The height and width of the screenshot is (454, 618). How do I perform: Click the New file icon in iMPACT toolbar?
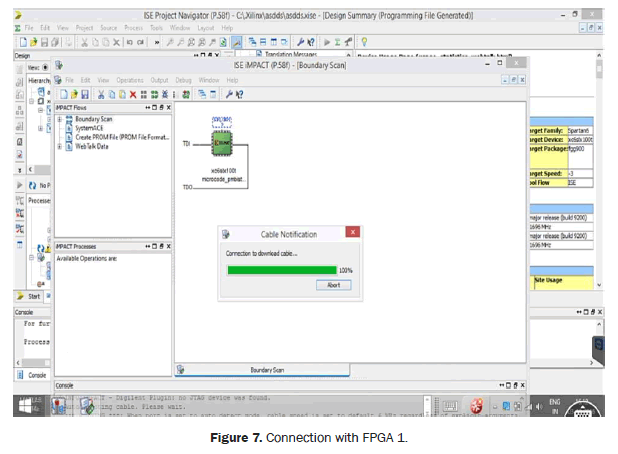coord(61,93)
